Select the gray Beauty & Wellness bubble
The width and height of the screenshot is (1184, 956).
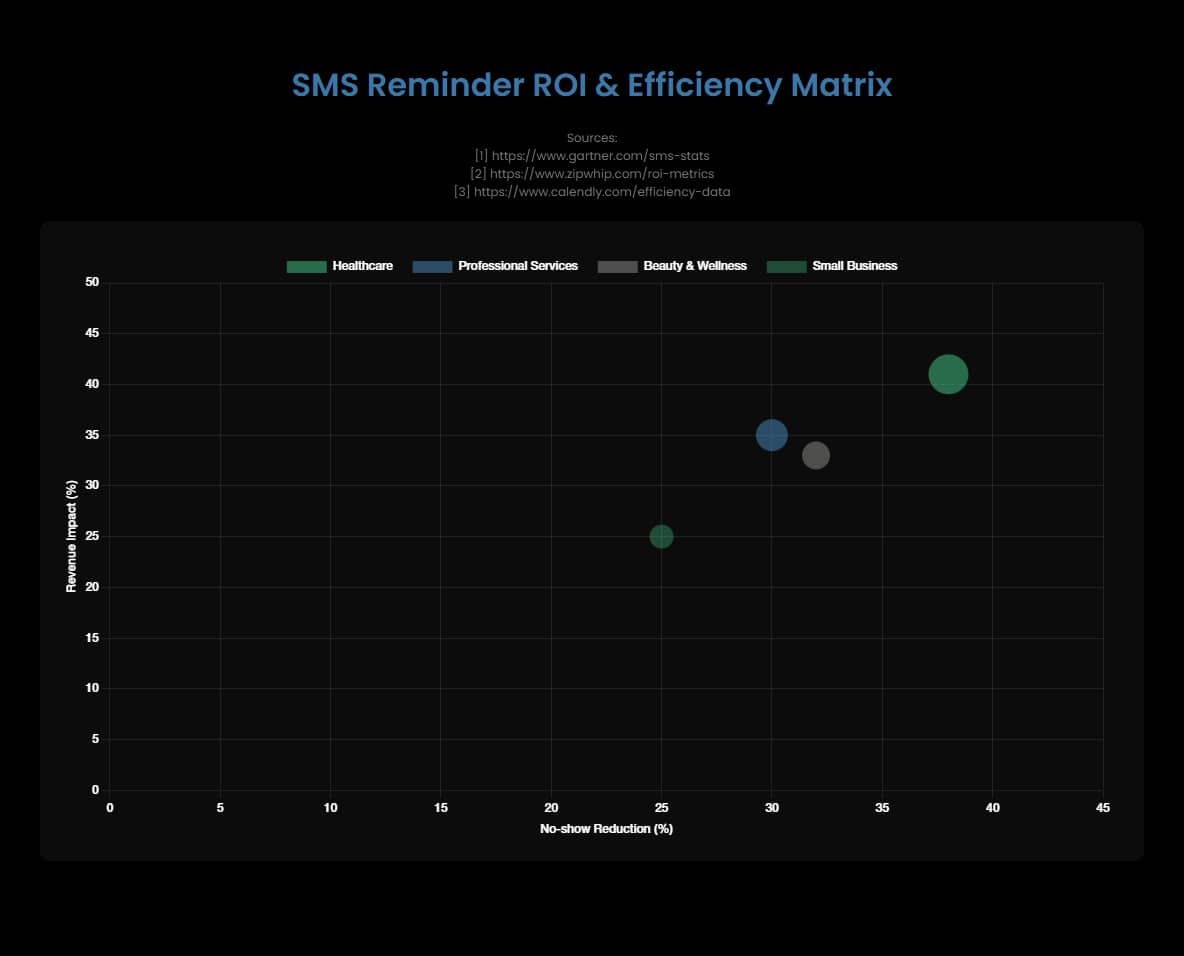click(817, 456)
